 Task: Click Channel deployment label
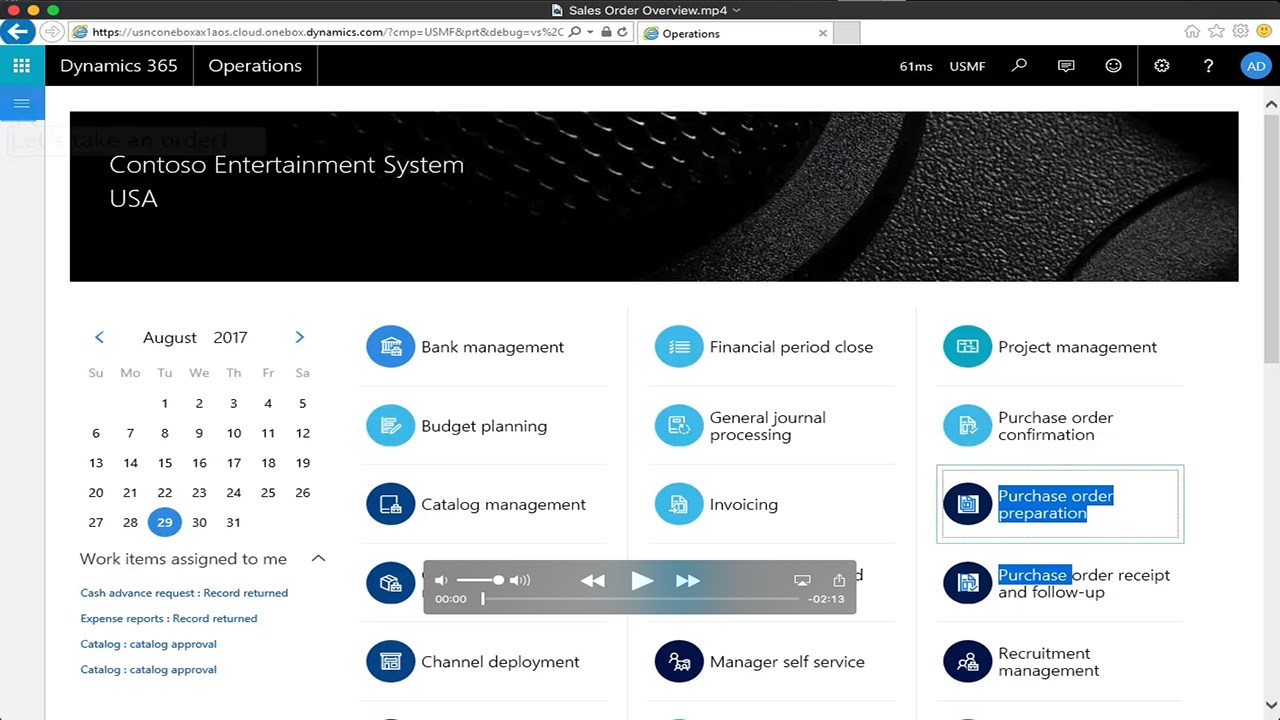500,662
